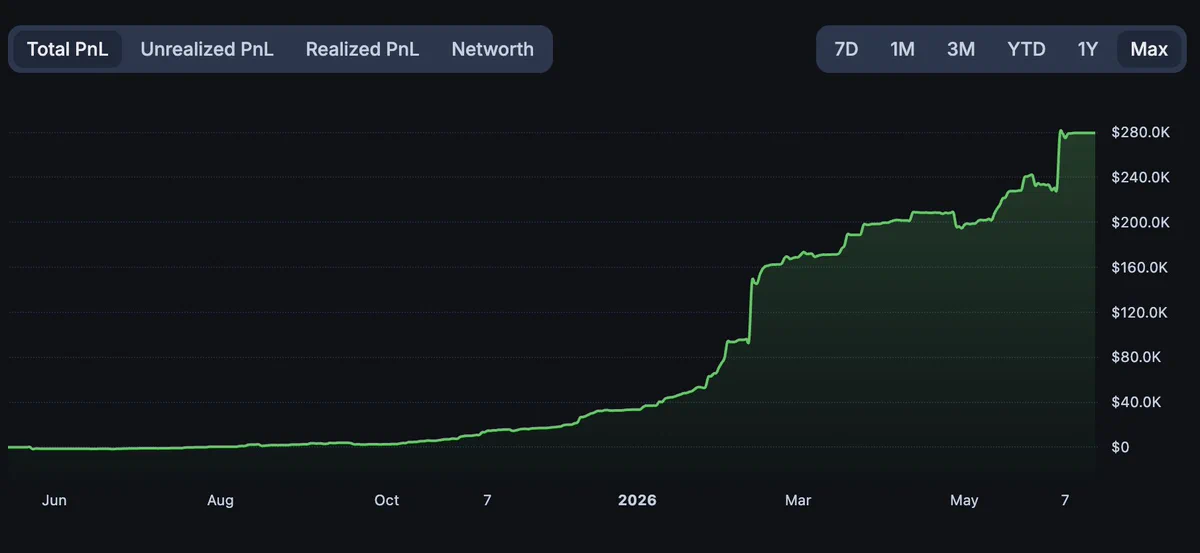Select the Max time range
The width and height of the screenshot is (1200, 553).
1149,49
